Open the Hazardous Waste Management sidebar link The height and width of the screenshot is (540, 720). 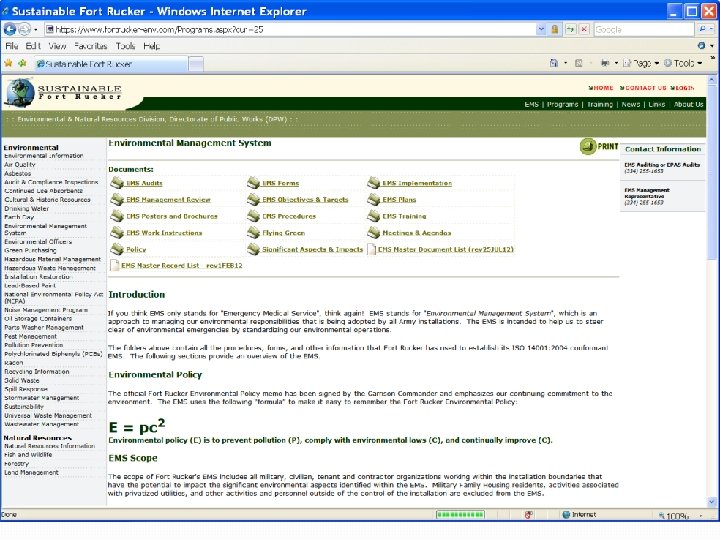click(50, 268)
